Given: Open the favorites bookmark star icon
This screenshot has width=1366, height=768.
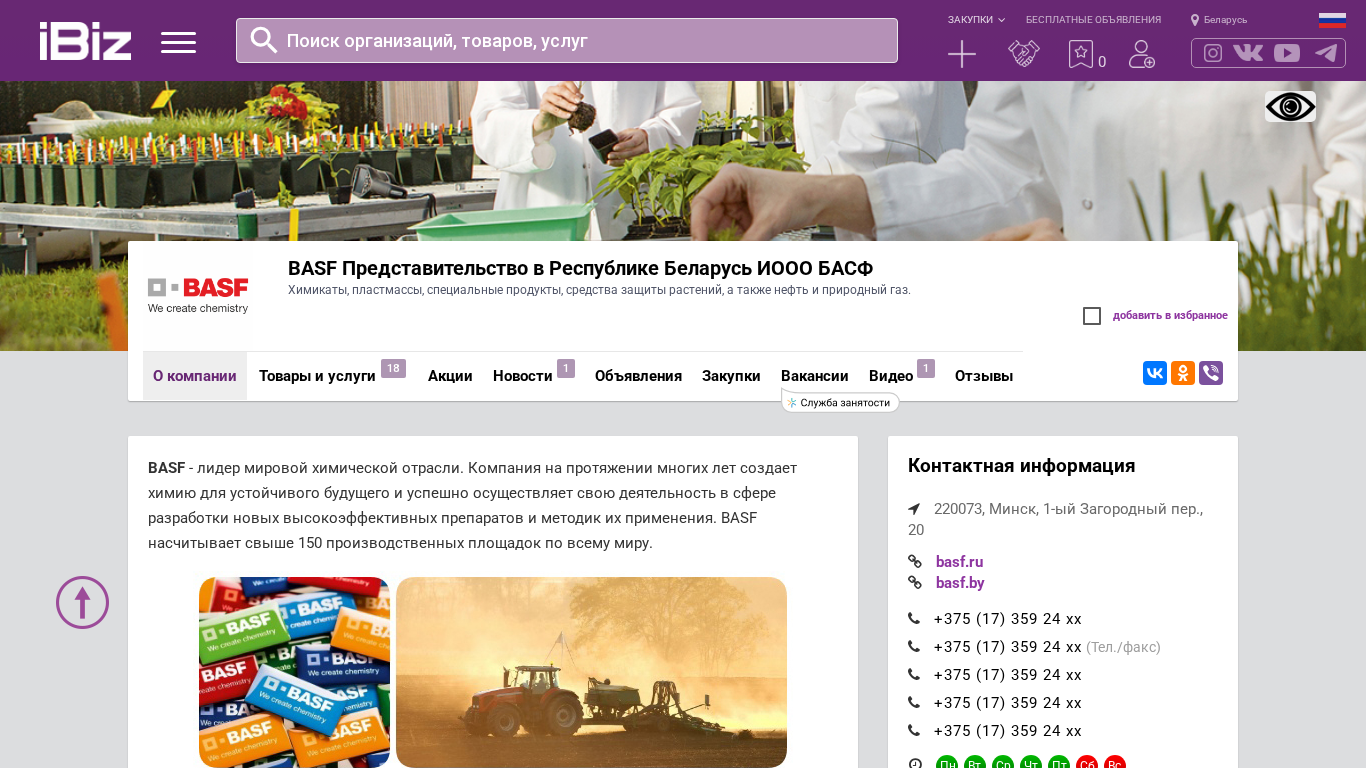Looking at the screenshot, I should tap(1081, 54).
